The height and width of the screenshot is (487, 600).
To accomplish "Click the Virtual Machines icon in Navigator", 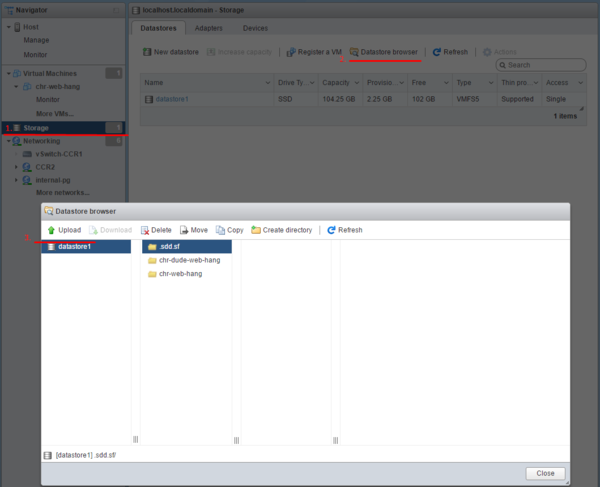I will [17, 73].
